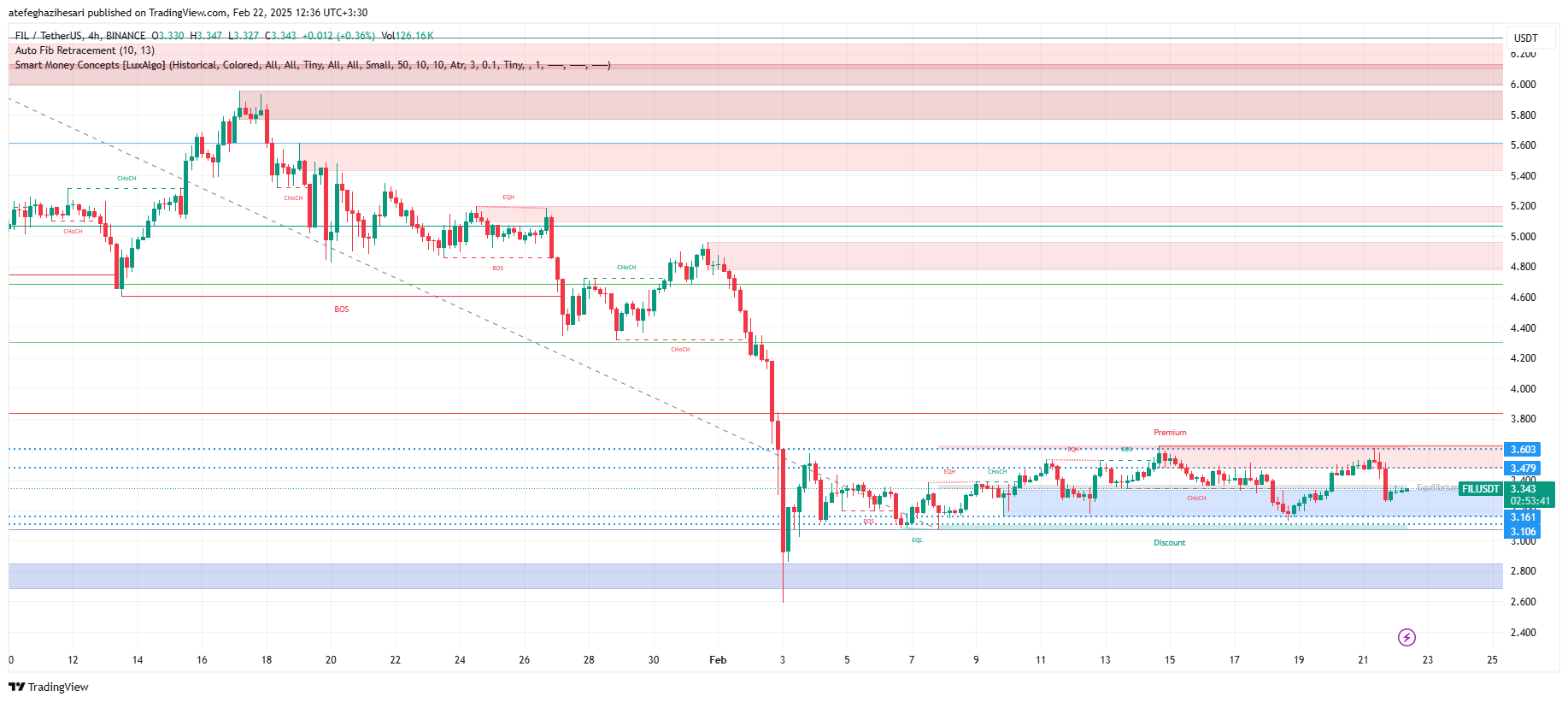Click the 3.800 price axis label

pos(1523,419)
